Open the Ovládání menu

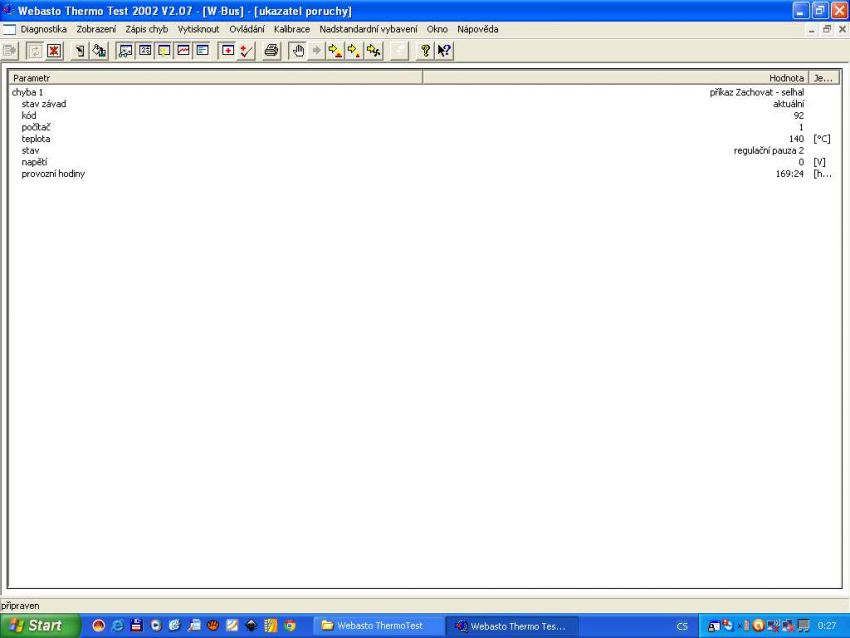click(247, 29)
